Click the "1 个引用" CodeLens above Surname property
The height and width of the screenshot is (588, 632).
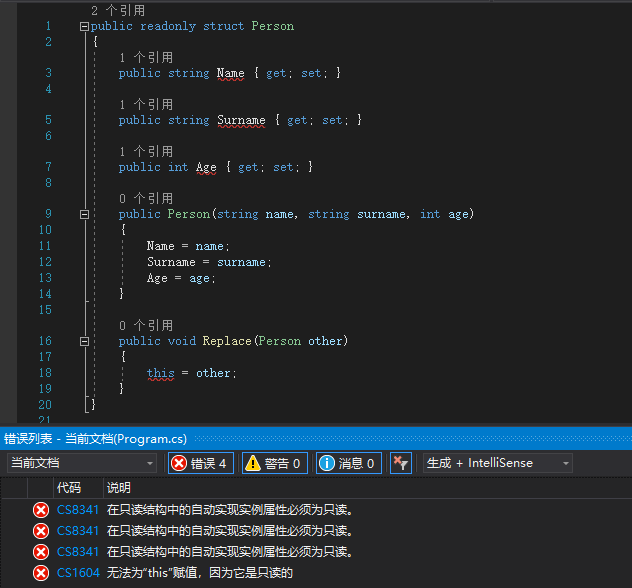point(146,104)
